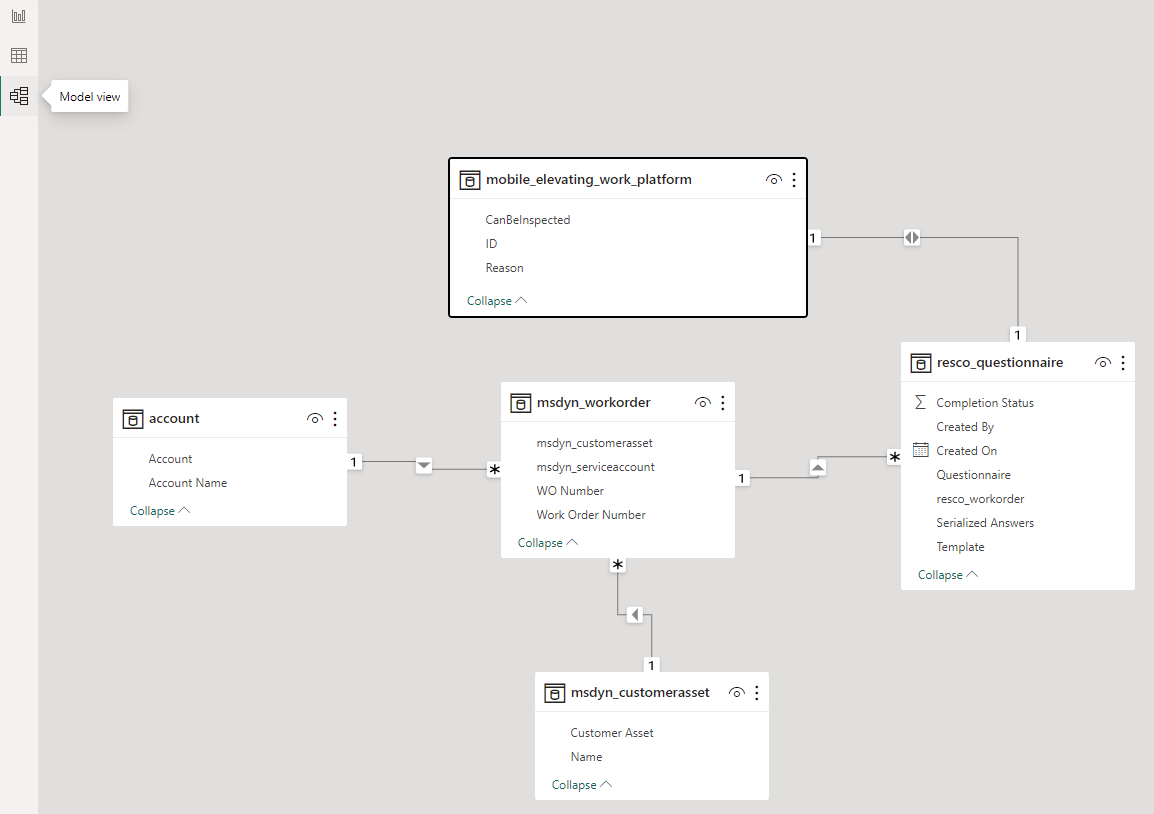
Task: Click the msdyn_workorder table header
Action: 593,403
